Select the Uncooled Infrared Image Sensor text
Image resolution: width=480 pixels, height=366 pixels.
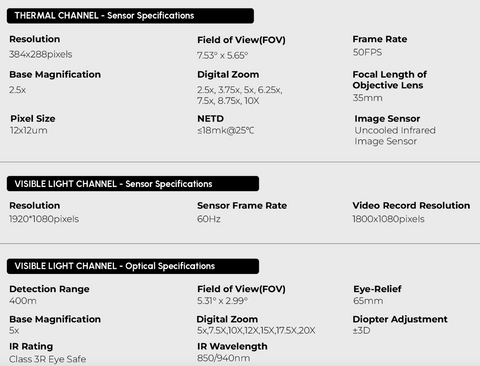pos(395,136)
